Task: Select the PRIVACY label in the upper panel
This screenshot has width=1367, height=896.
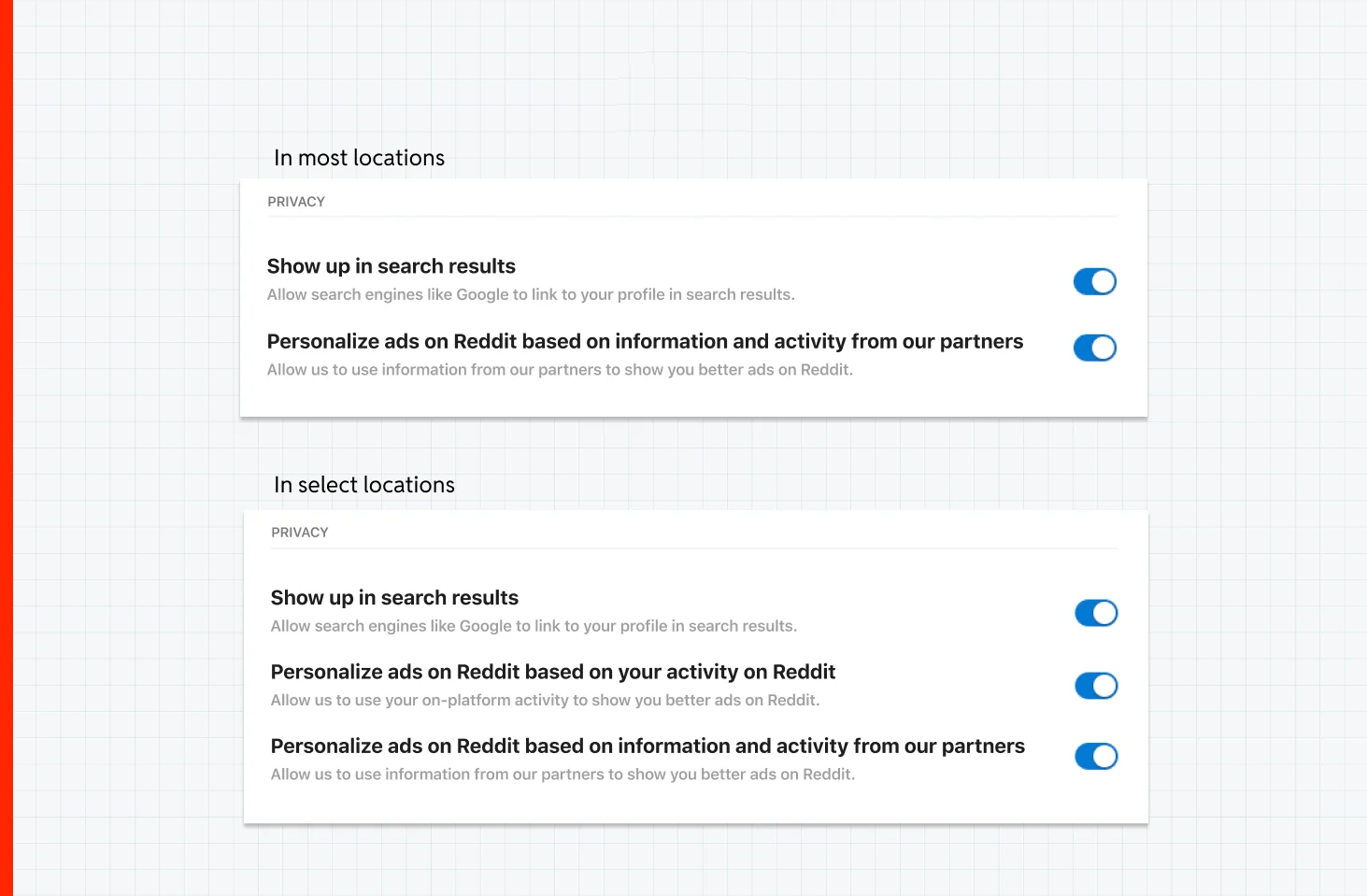Action: [296, 202]
